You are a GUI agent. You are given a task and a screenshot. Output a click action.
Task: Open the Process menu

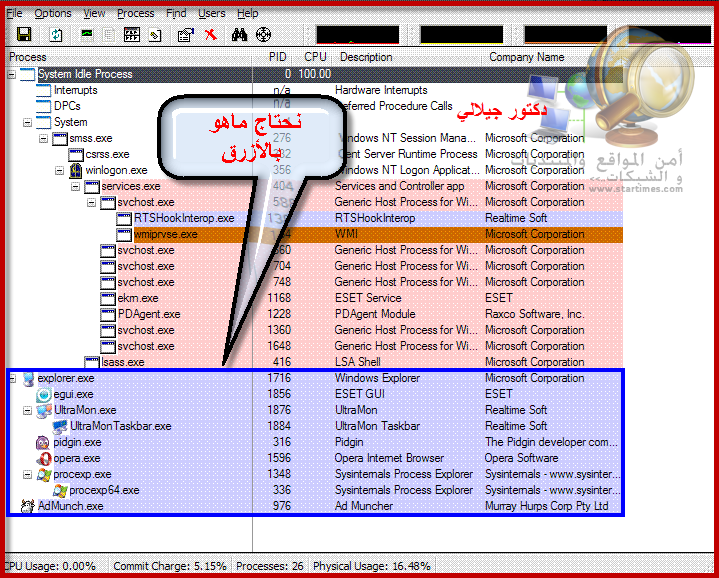tap(136, 13)
